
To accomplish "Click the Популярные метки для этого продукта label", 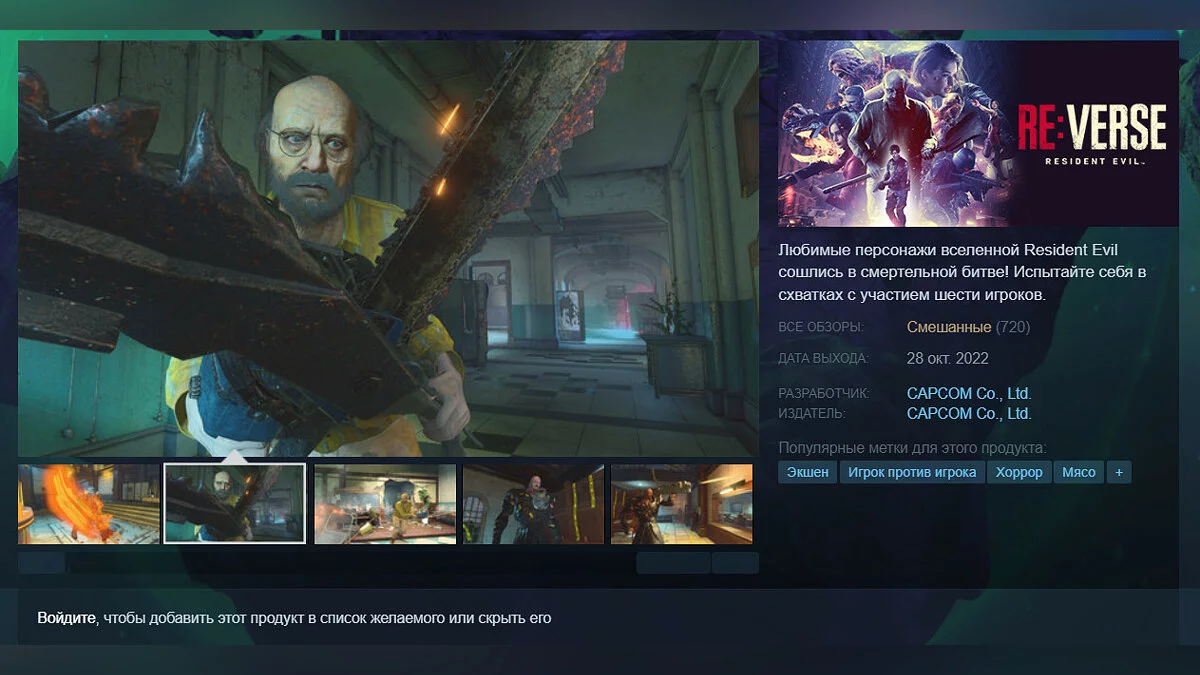I will point(912,447).
